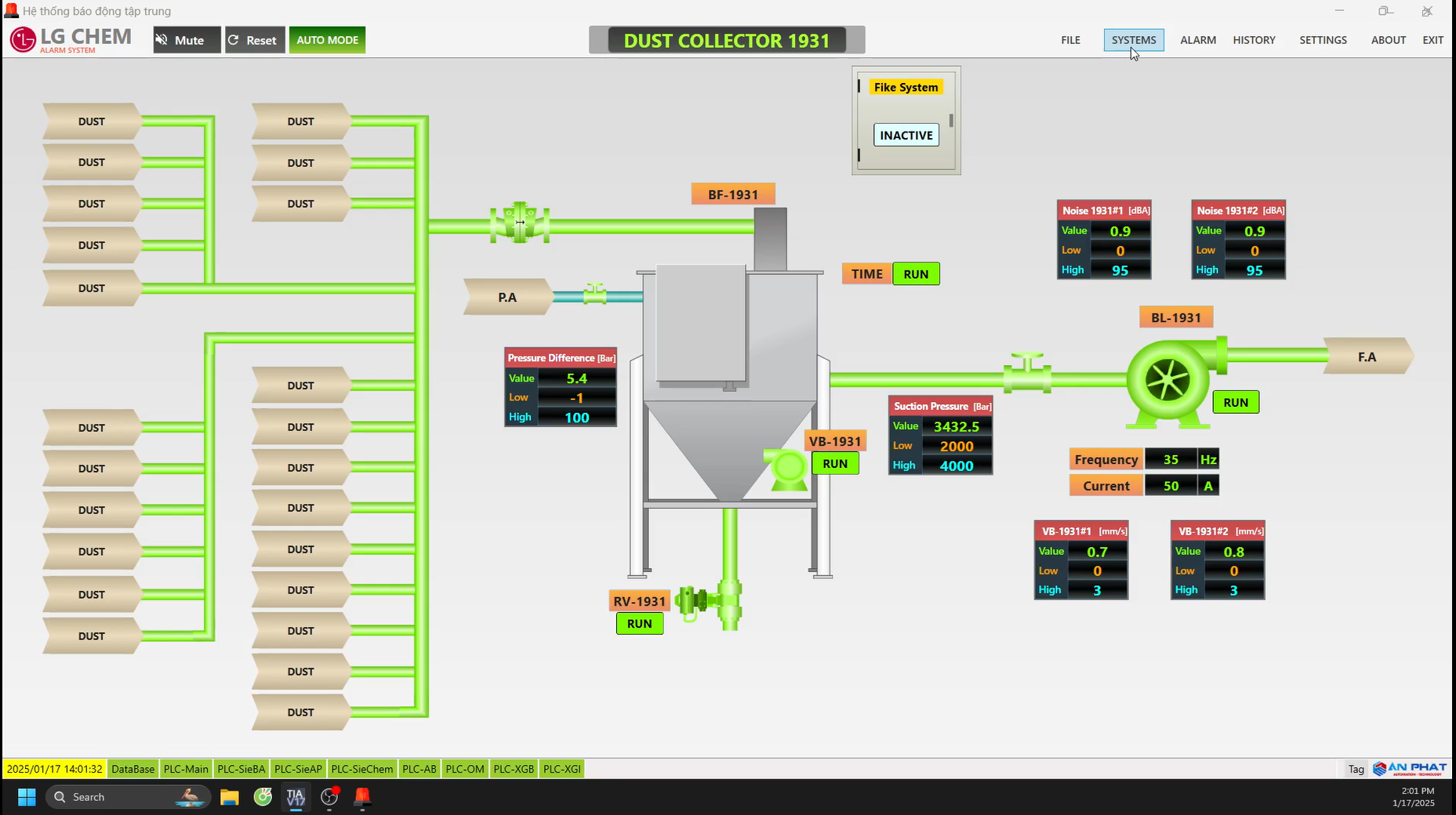Viewport: 1456px width, 815px height.
Task: Open TIA Portal from the taskbar
Action: pyautogui.click(x=296, y=797)
